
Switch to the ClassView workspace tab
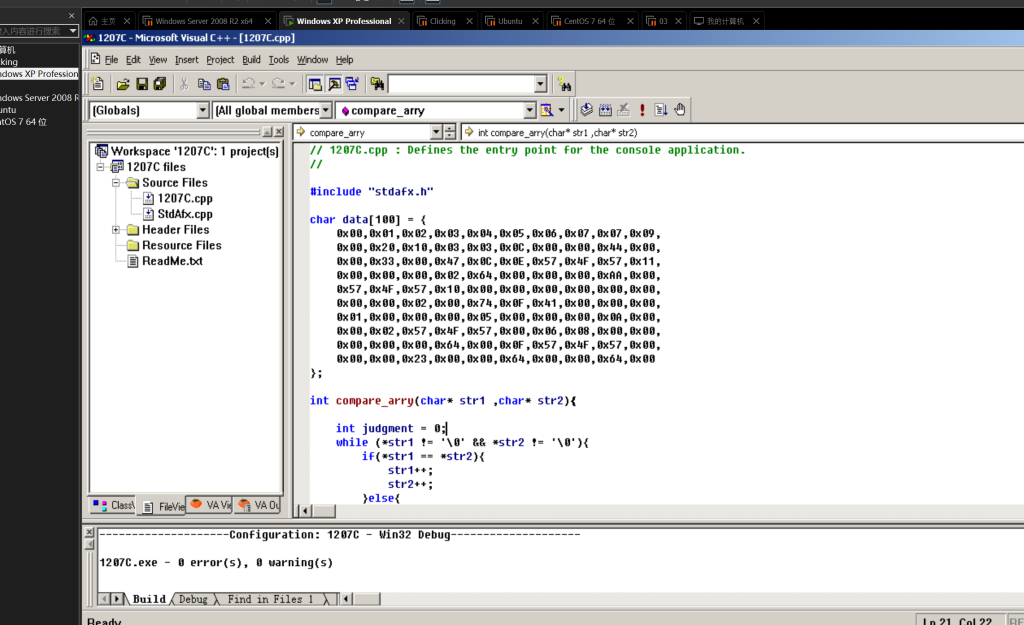[113, 505]
